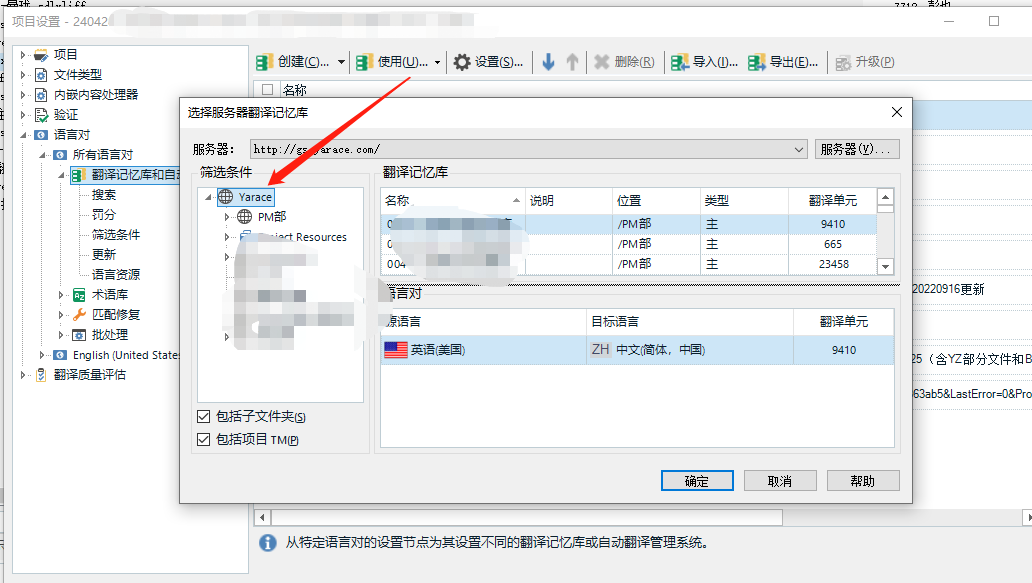Click the Export (导出) icon
The height and width of the screenshot is (583, 1032).
click(x=757, y=62)
